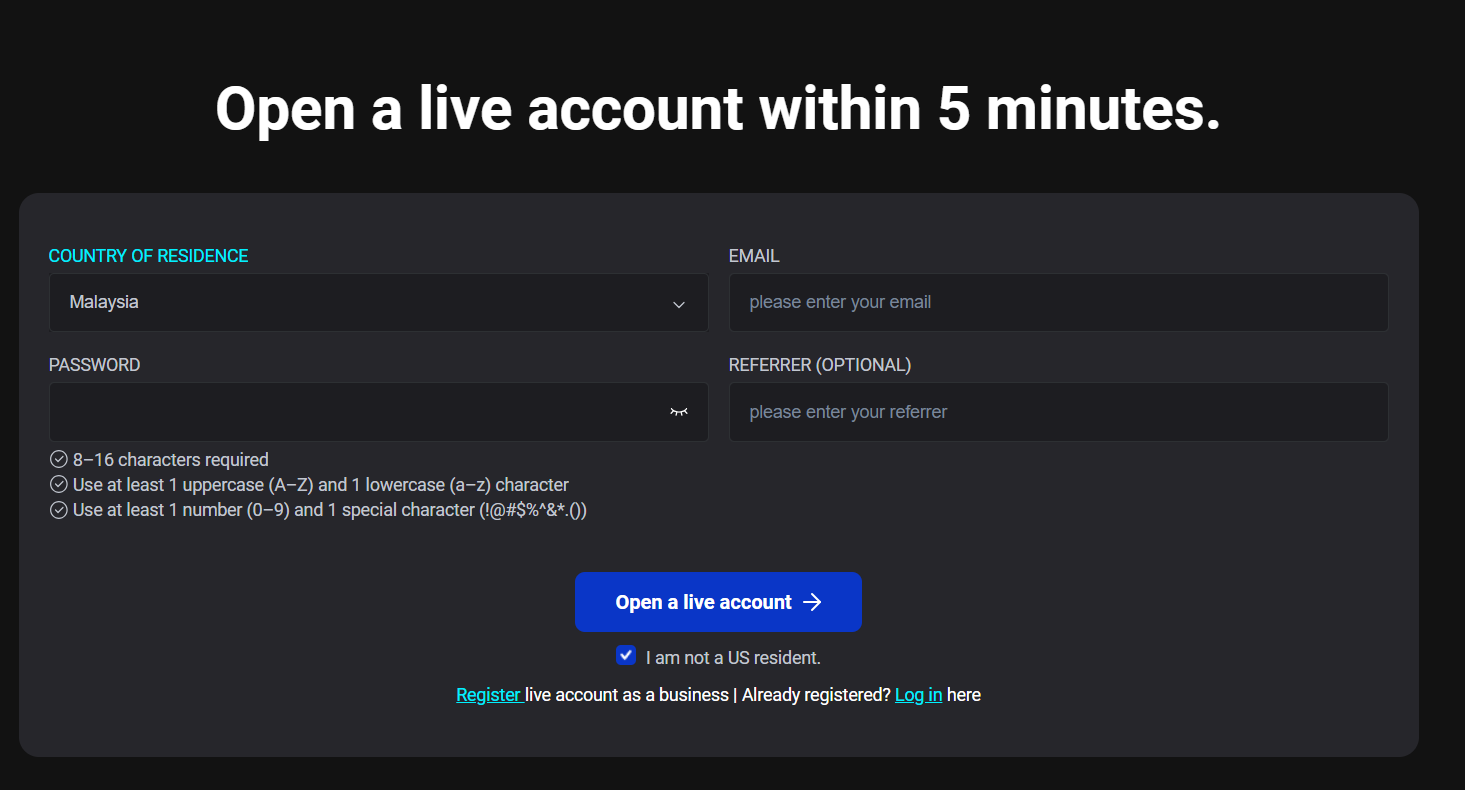This screenshot has height=790, width=1465.
Task: Open the Log in link
Action: coord(918,695)
